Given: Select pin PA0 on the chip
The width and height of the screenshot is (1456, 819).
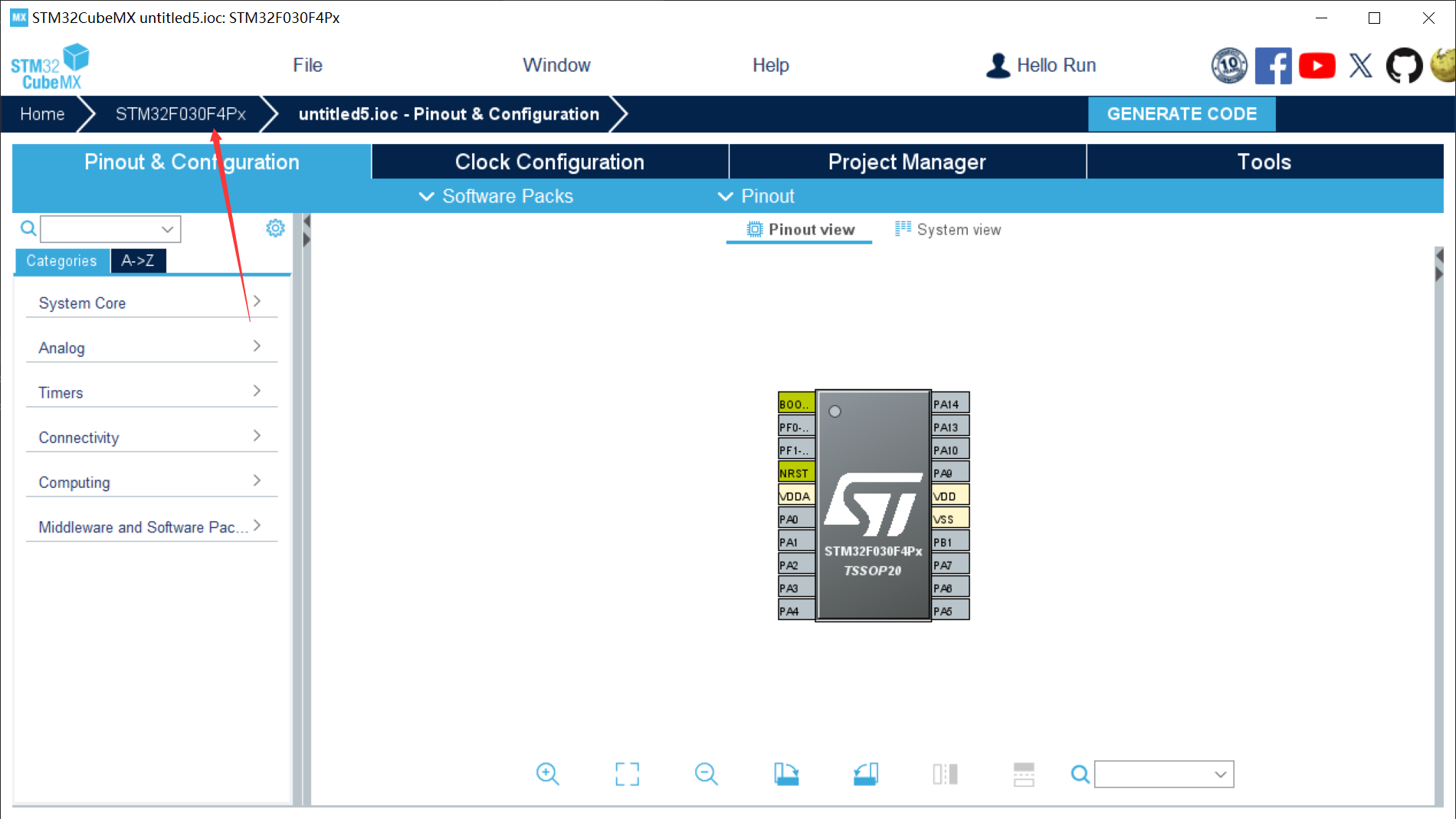Looking at the screenshot, I should [x=796, y=518].
